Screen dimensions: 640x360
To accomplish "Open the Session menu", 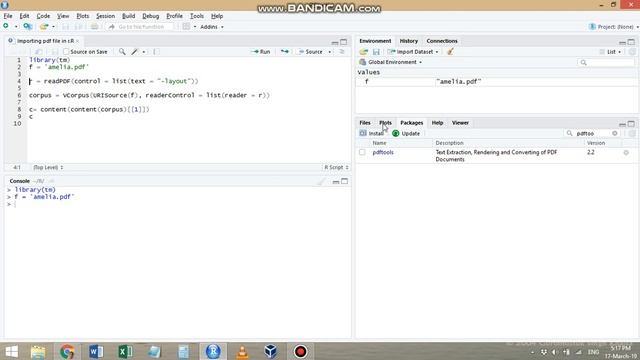I will pyautogui.click(x=105, y=16).
